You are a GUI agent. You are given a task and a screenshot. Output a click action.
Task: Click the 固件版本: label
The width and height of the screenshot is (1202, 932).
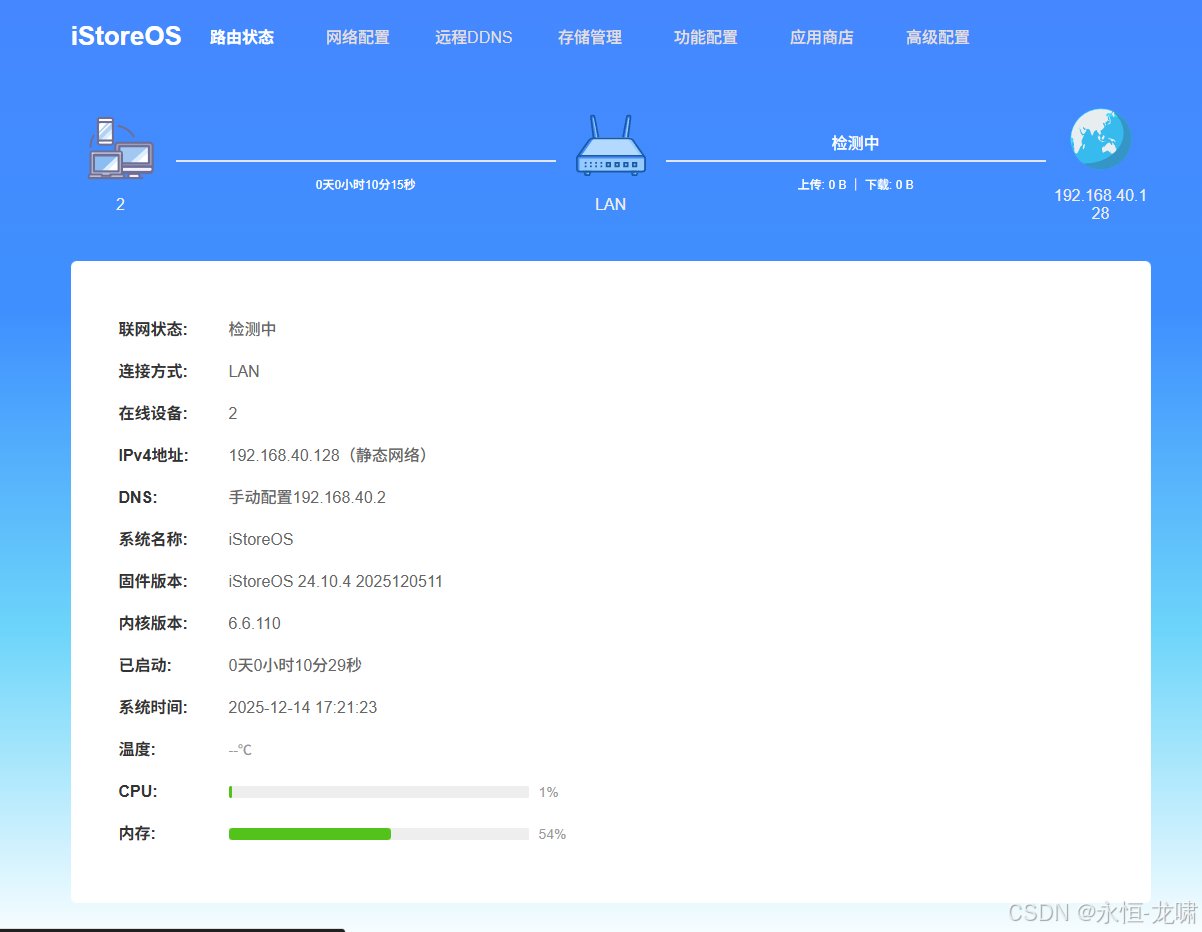pyautogui.click(x=153, y=581)
